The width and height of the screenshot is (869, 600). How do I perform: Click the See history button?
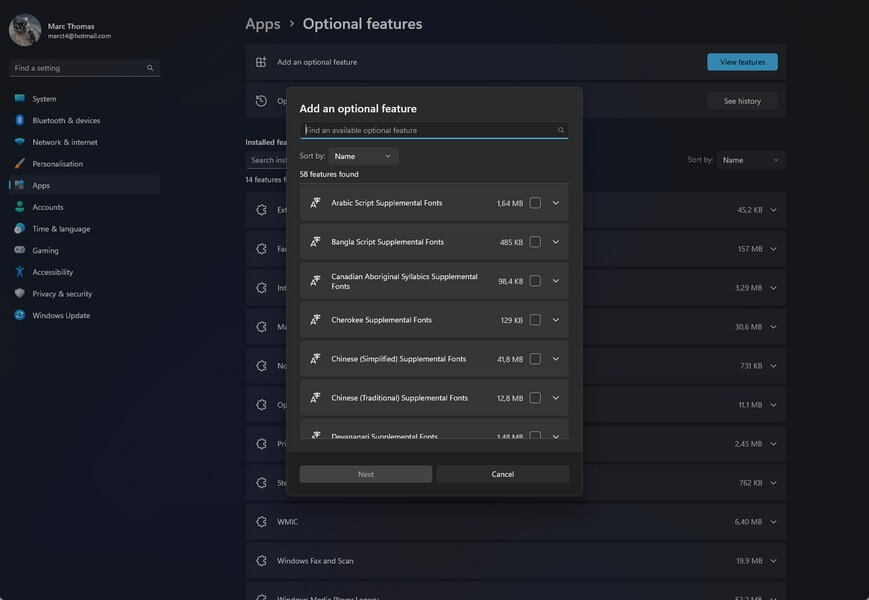click(742, 101)
